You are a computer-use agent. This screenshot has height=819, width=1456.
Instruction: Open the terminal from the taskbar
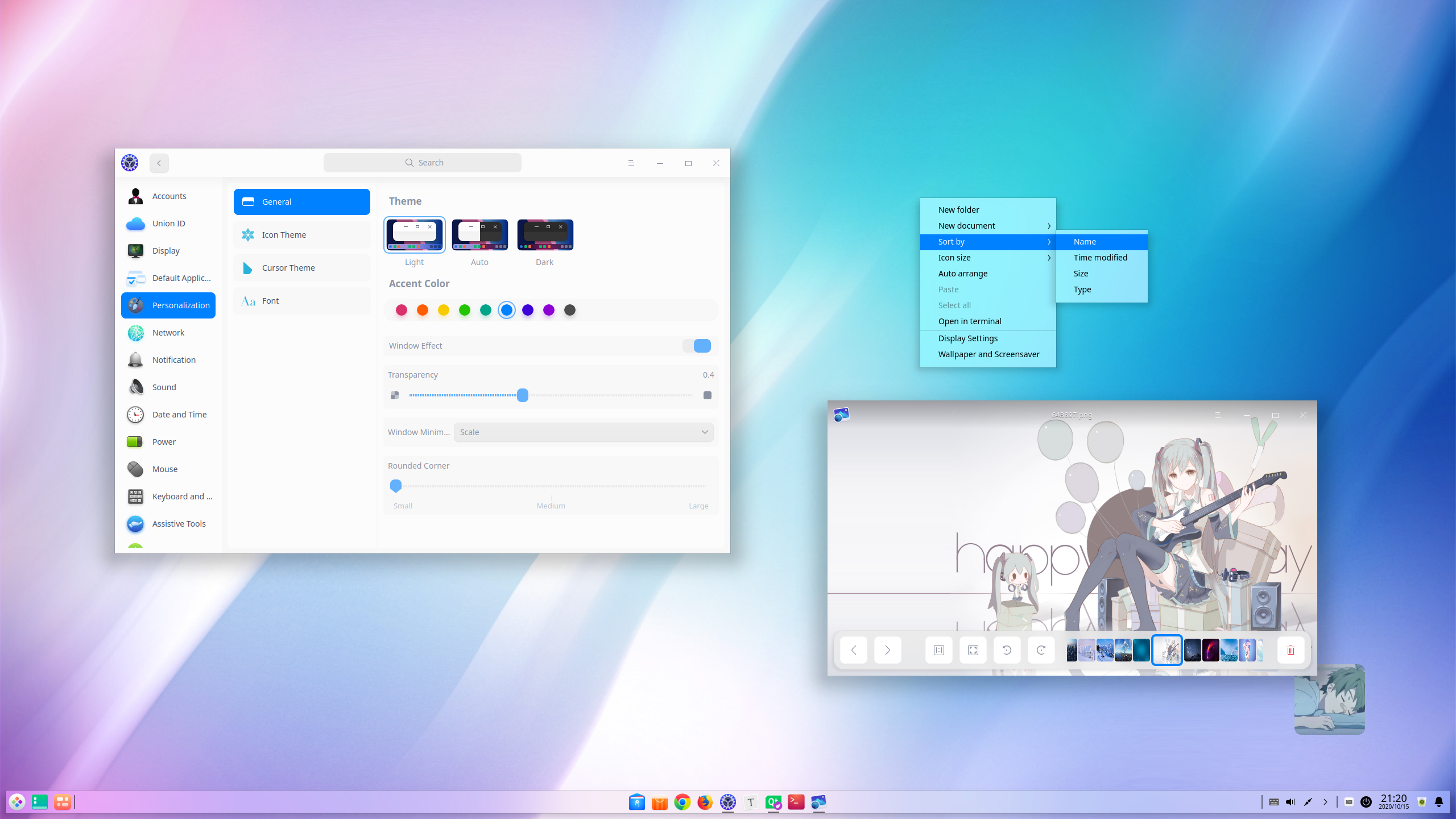(796, 802)
